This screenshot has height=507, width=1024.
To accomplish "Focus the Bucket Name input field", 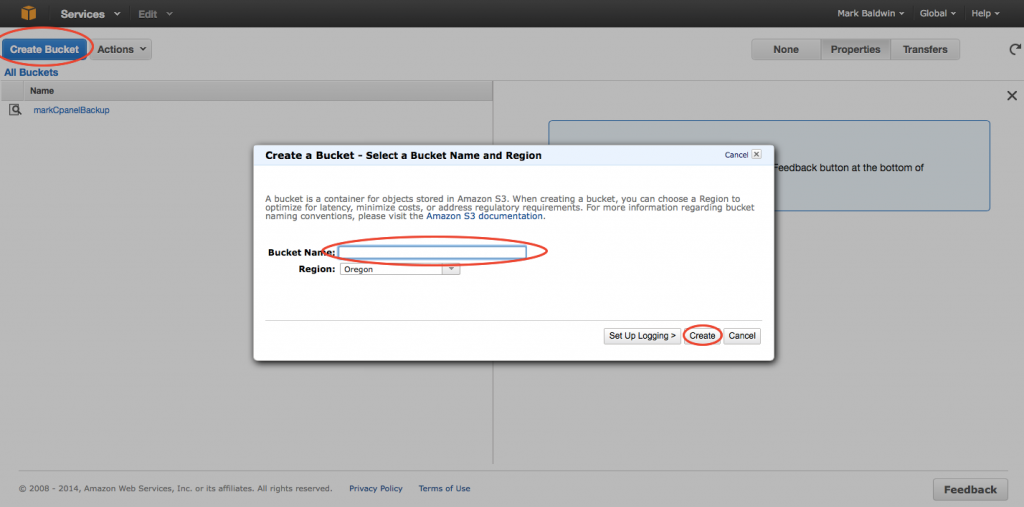I will 432,252.
